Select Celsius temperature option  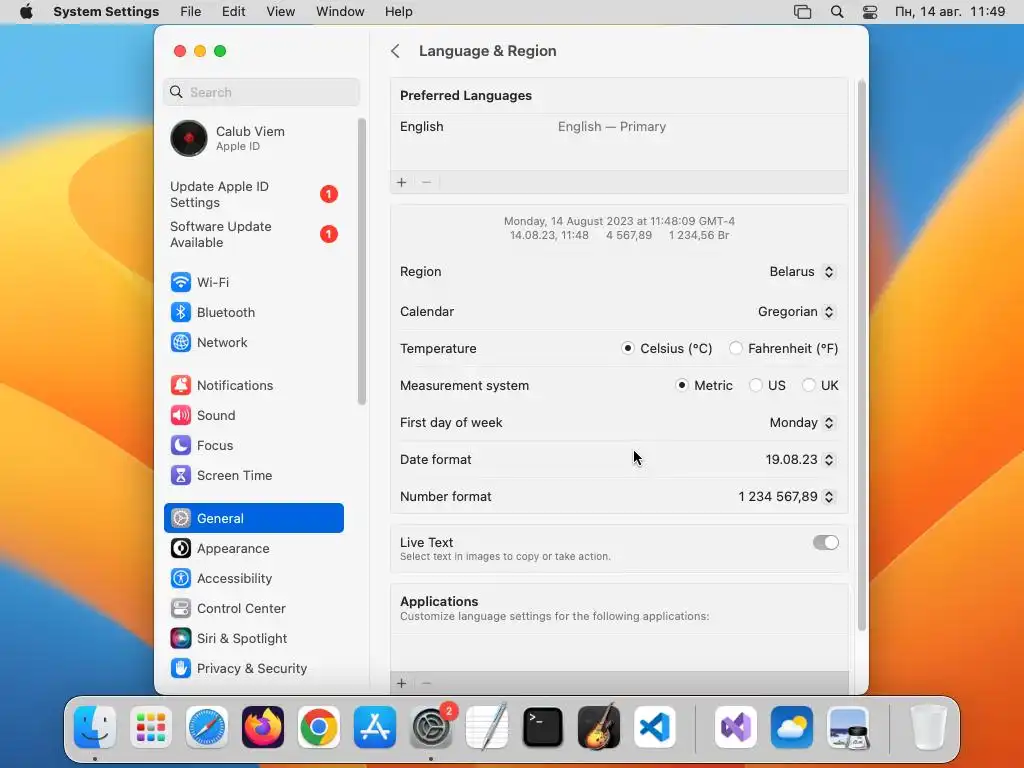[x=628, y=348]
